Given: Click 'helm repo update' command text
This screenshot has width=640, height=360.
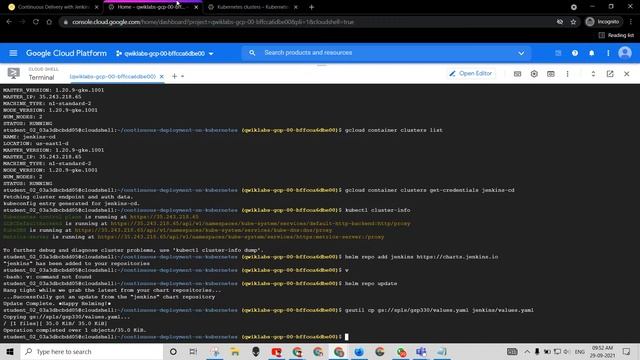Looking at the screenshot, I should [371, 283].
